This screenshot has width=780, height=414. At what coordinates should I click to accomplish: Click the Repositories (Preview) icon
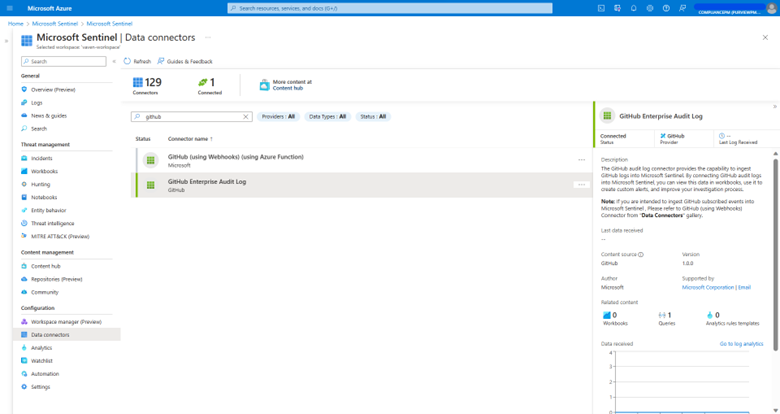click(24, 279)
